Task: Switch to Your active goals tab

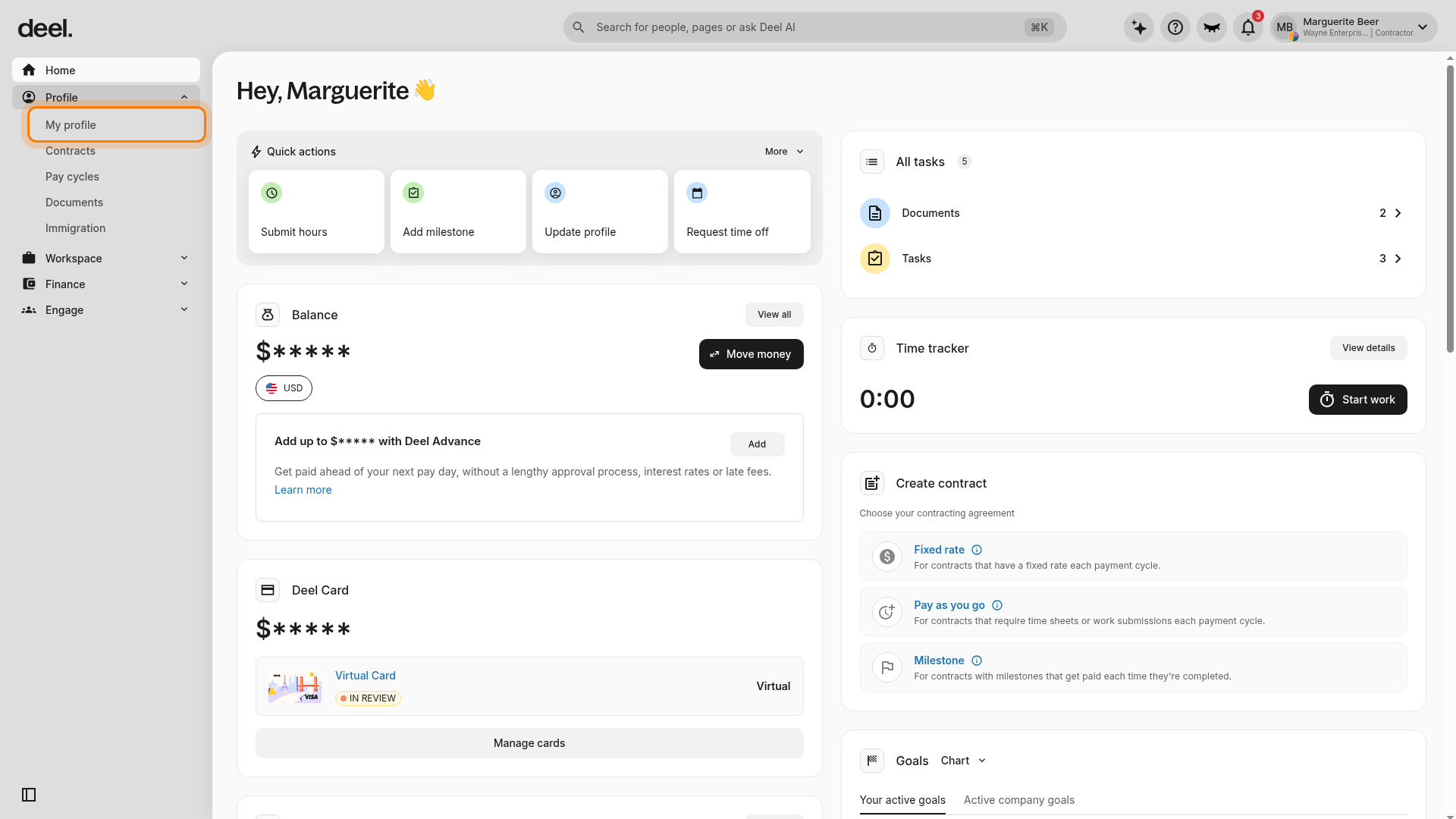Action: pos(902,800)
